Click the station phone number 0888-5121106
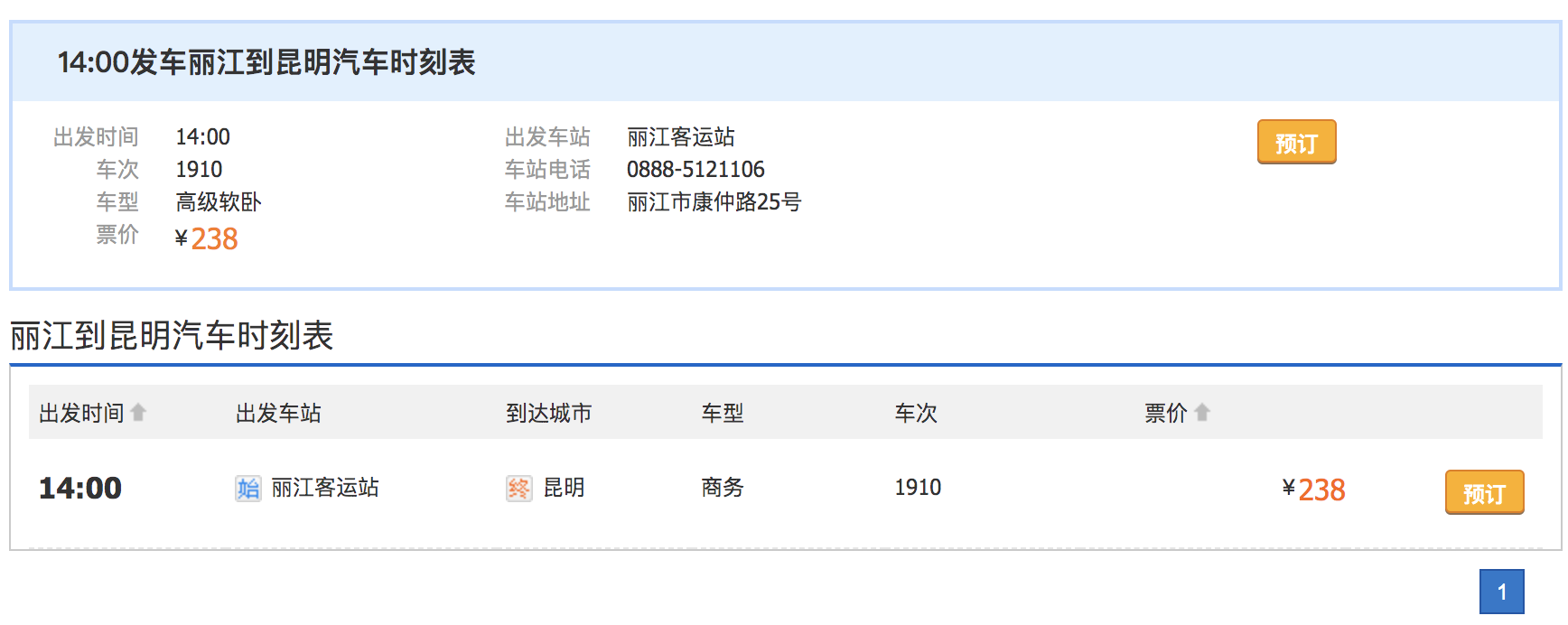Screen dimensions: 1568x625 (x=695, y=170)
